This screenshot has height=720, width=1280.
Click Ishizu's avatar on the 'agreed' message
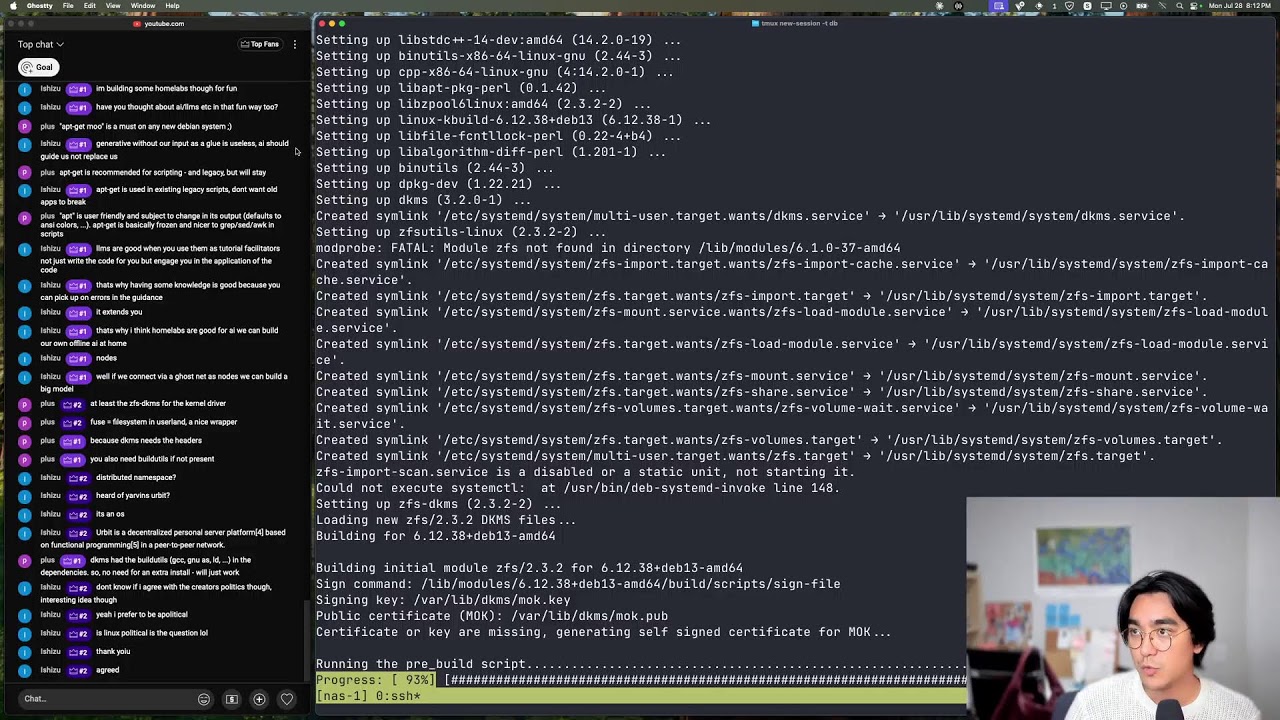tap(25, 670)
